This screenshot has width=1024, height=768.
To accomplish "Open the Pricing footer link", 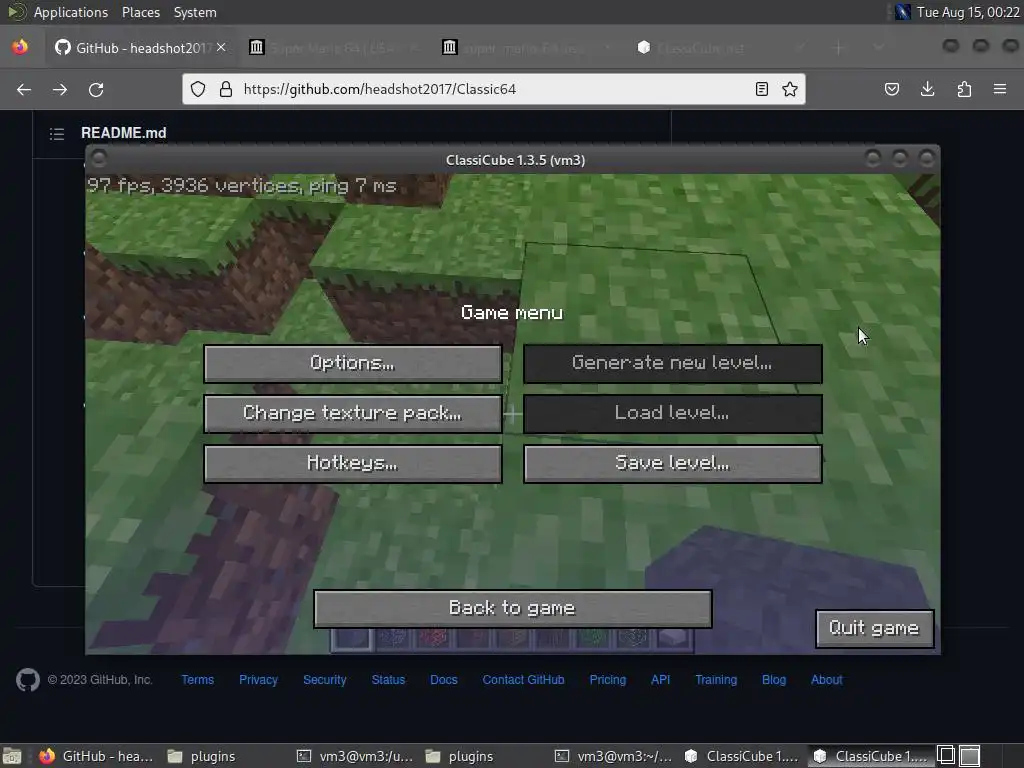I will coord(607,680).
